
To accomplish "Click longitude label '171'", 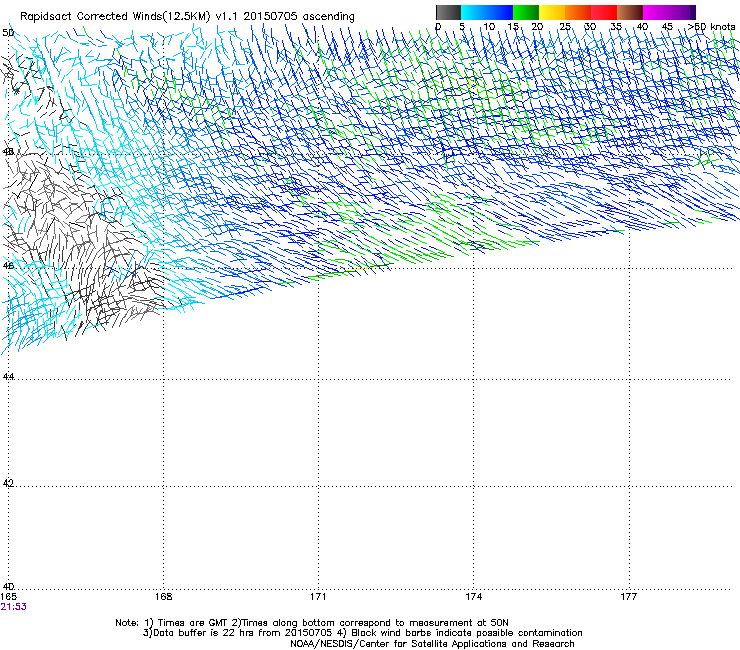I will pos(318,597).
